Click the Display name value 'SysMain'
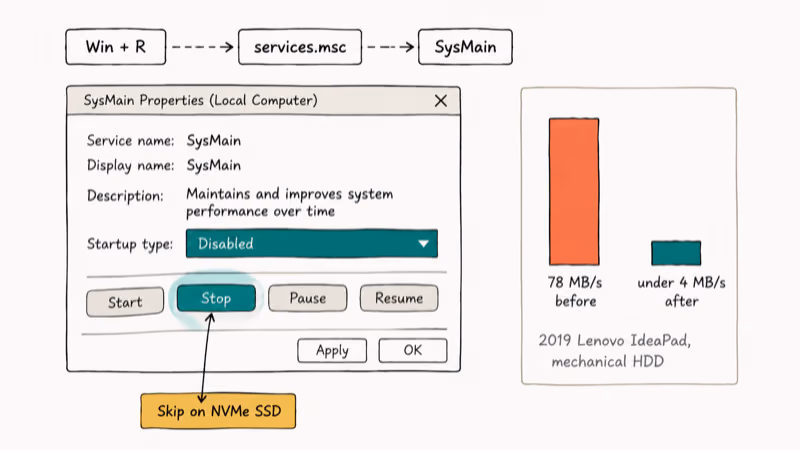The image size is (800, 450). (214, 165)
